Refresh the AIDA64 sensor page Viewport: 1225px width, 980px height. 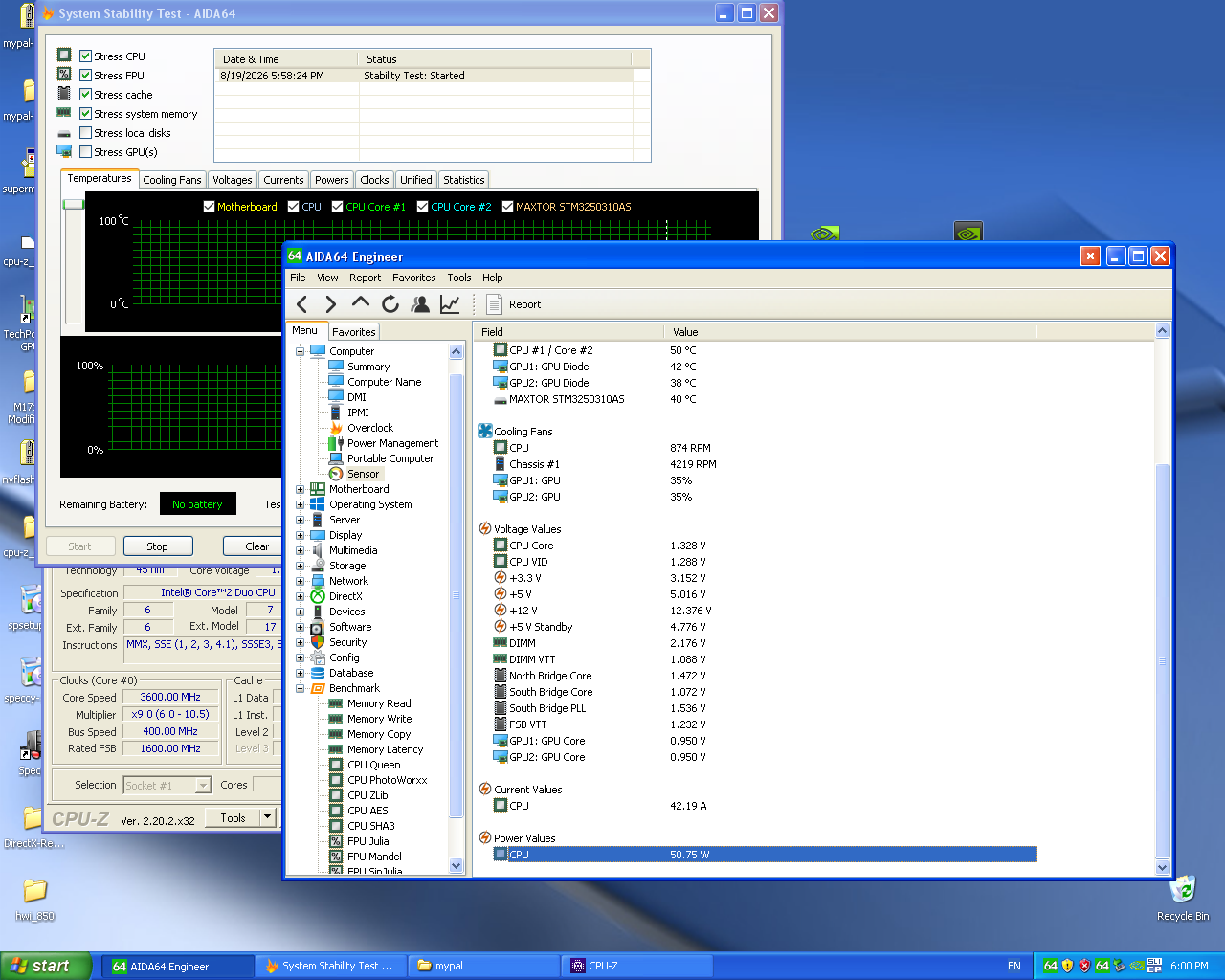coord(390,304)
